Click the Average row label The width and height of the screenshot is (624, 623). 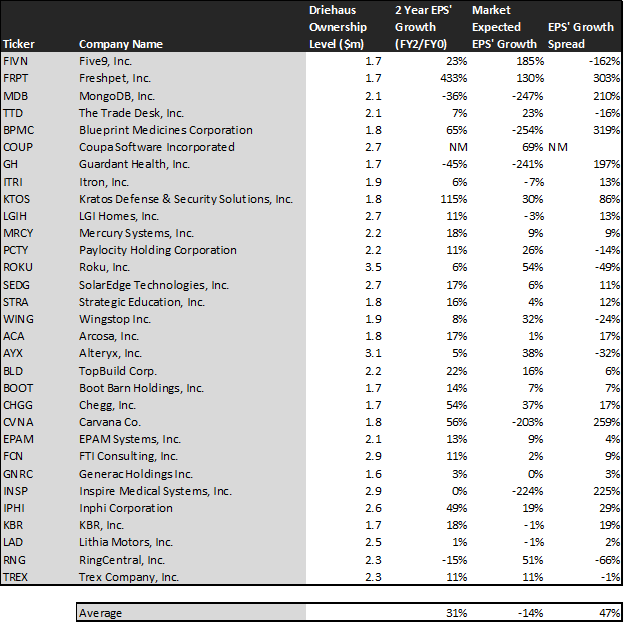pos(100,613)
